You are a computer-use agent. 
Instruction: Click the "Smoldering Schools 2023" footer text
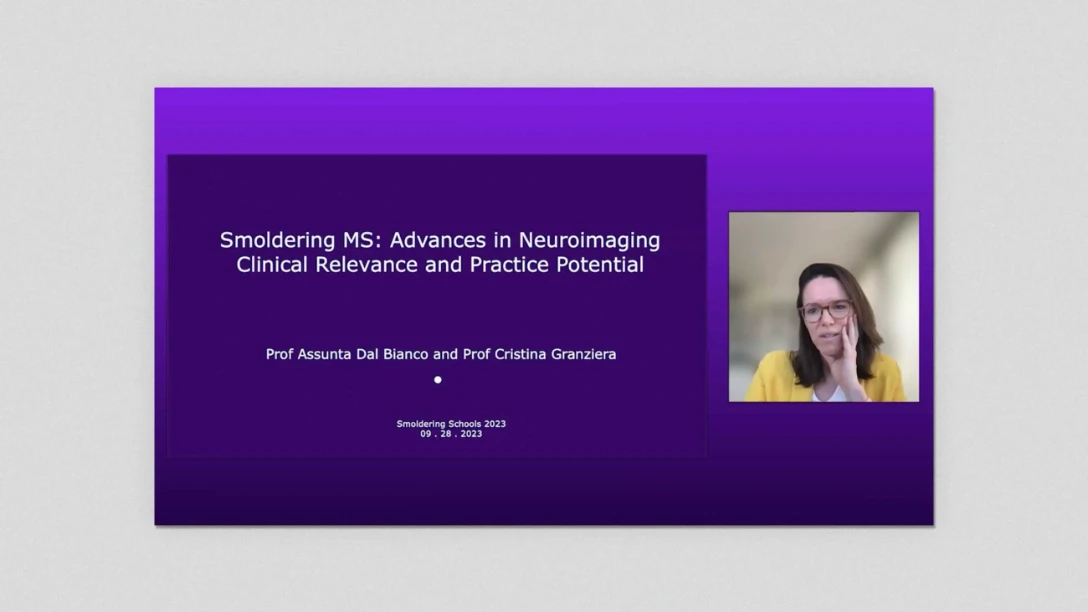(x=451, y=424)
